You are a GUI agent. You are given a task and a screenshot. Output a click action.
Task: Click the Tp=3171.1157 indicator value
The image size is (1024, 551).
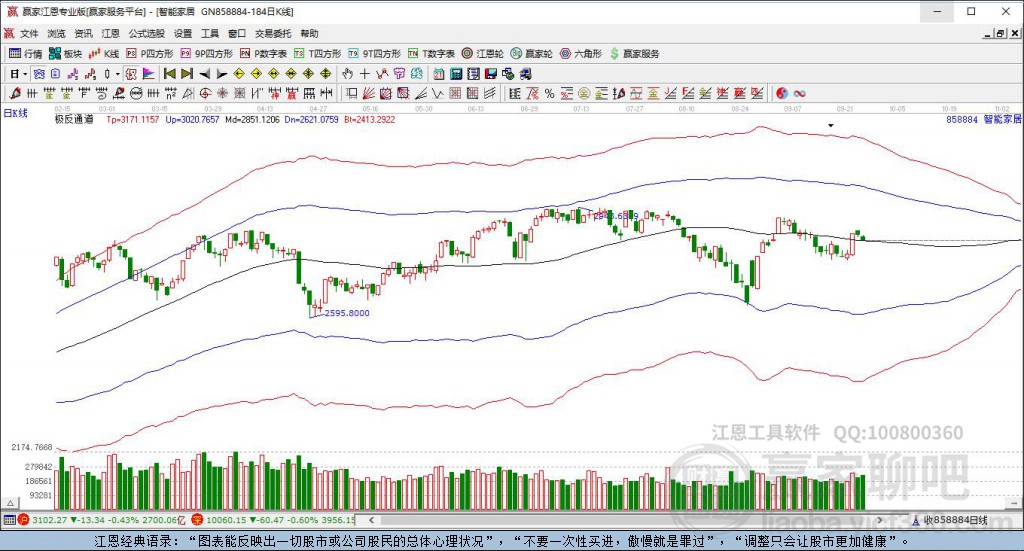[x=133, y=119]
